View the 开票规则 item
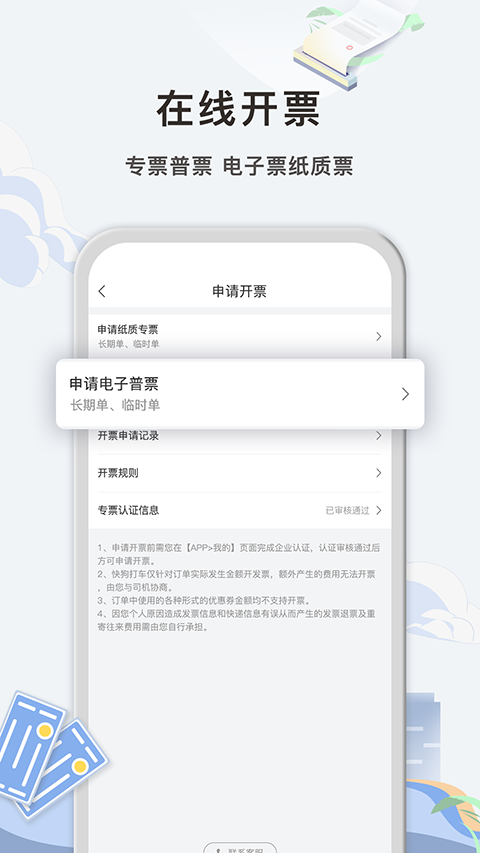This screenshot has width=480, height=853. tap(239, 473)
